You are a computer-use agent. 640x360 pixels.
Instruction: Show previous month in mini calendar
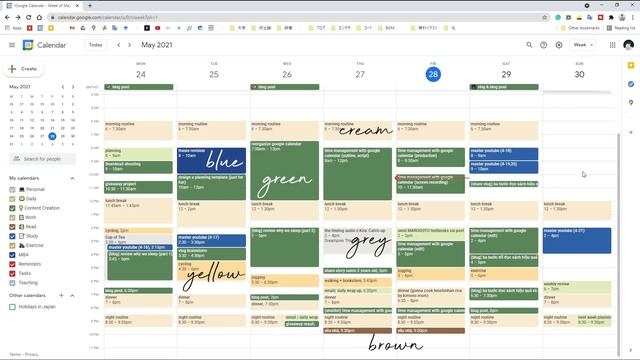(63, 87)
